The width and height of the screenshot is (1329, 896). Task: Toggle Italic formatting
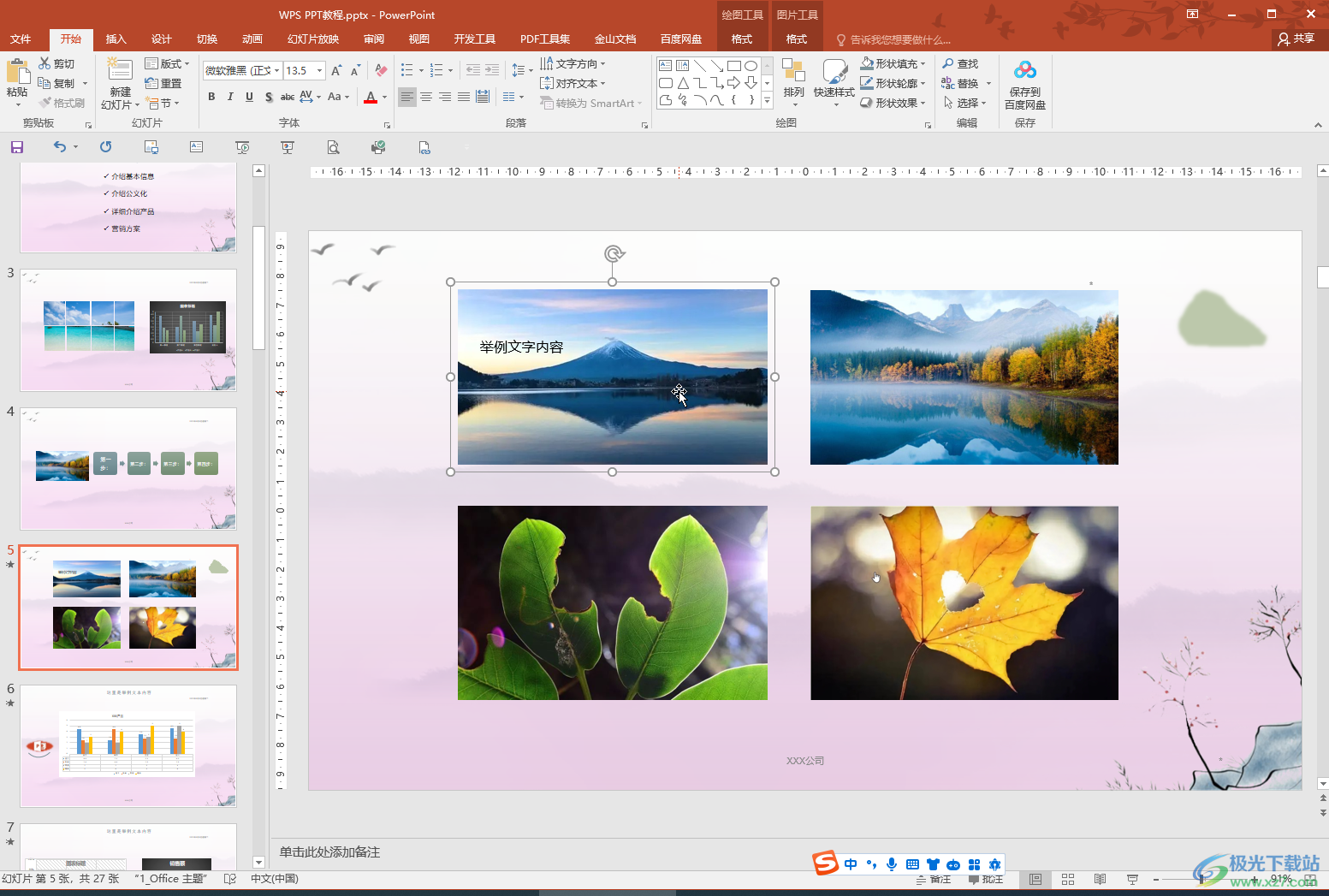[230, 97]
